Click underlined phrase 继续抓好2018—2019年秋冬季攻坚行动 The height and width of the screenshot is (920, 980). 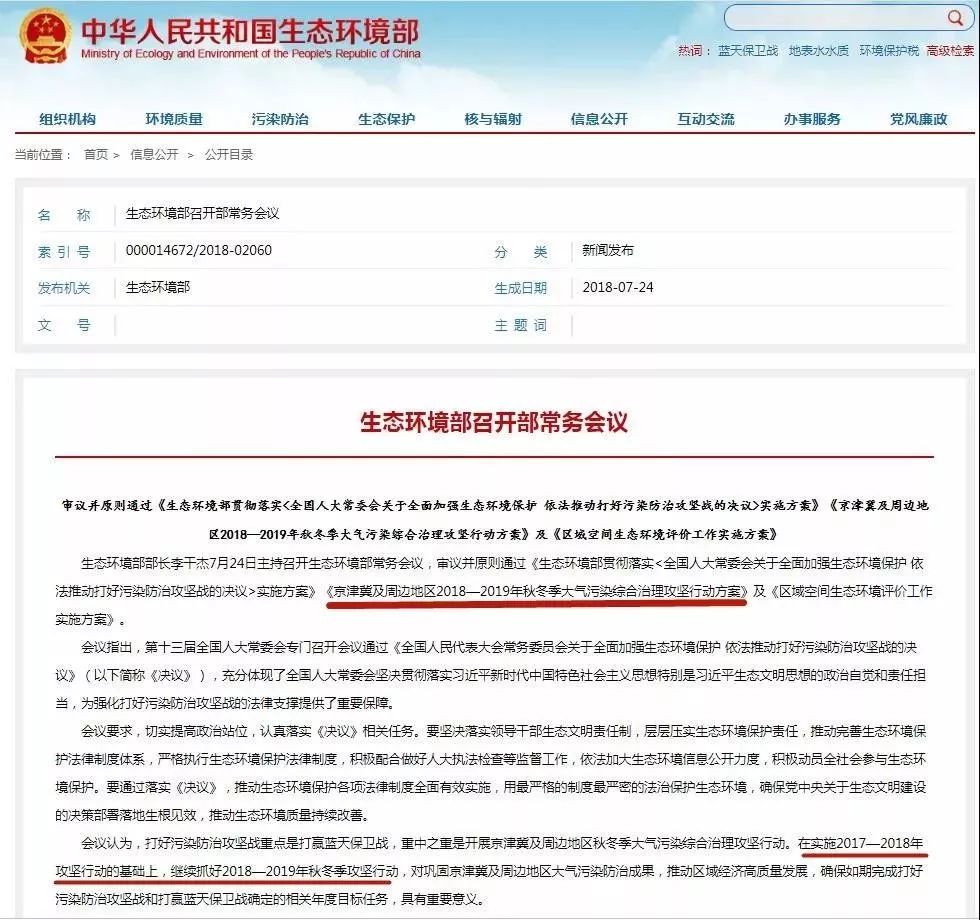pos(284,871)
